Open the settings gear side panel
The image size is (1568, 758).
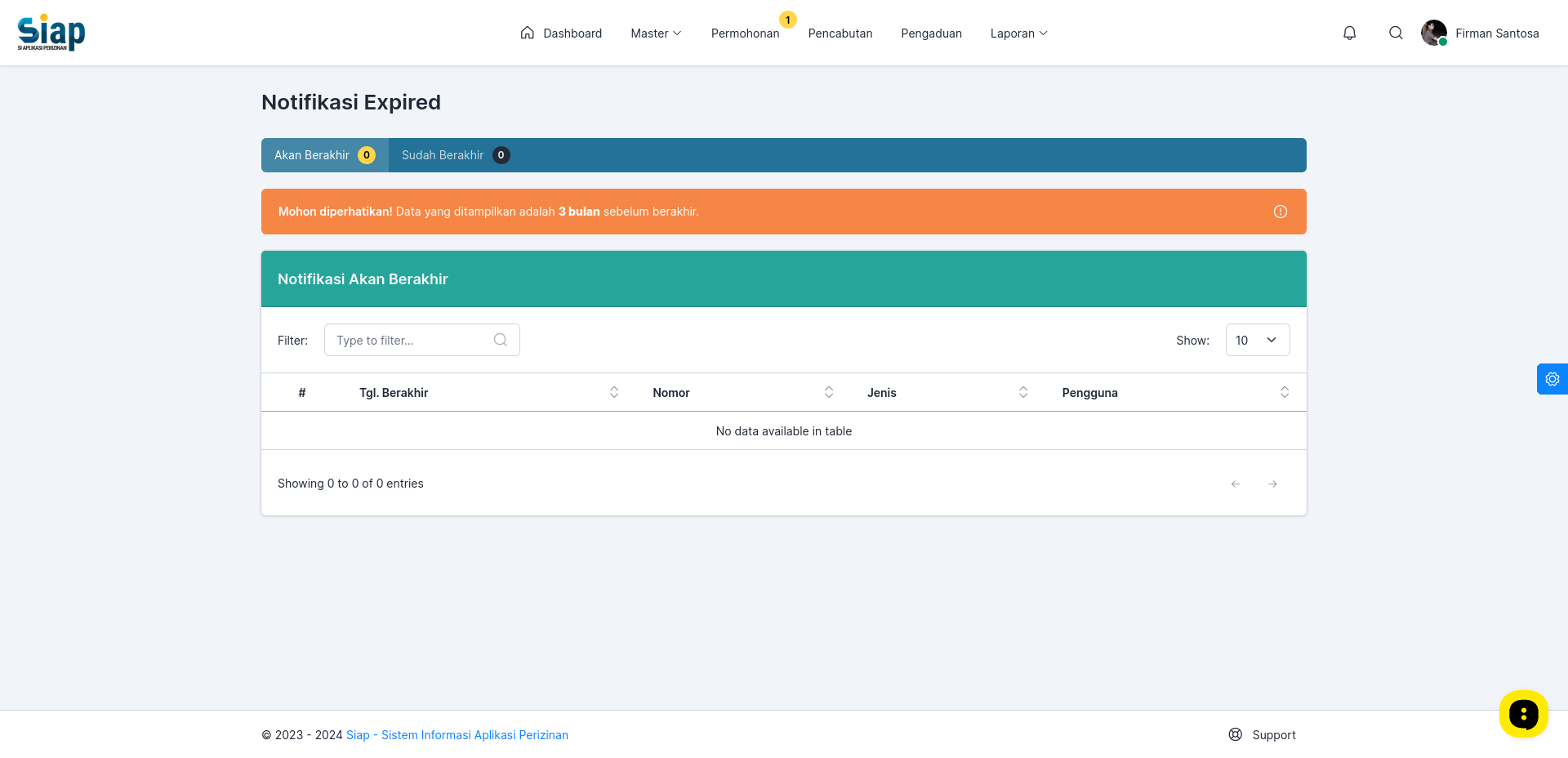(x=1552, y=379)
